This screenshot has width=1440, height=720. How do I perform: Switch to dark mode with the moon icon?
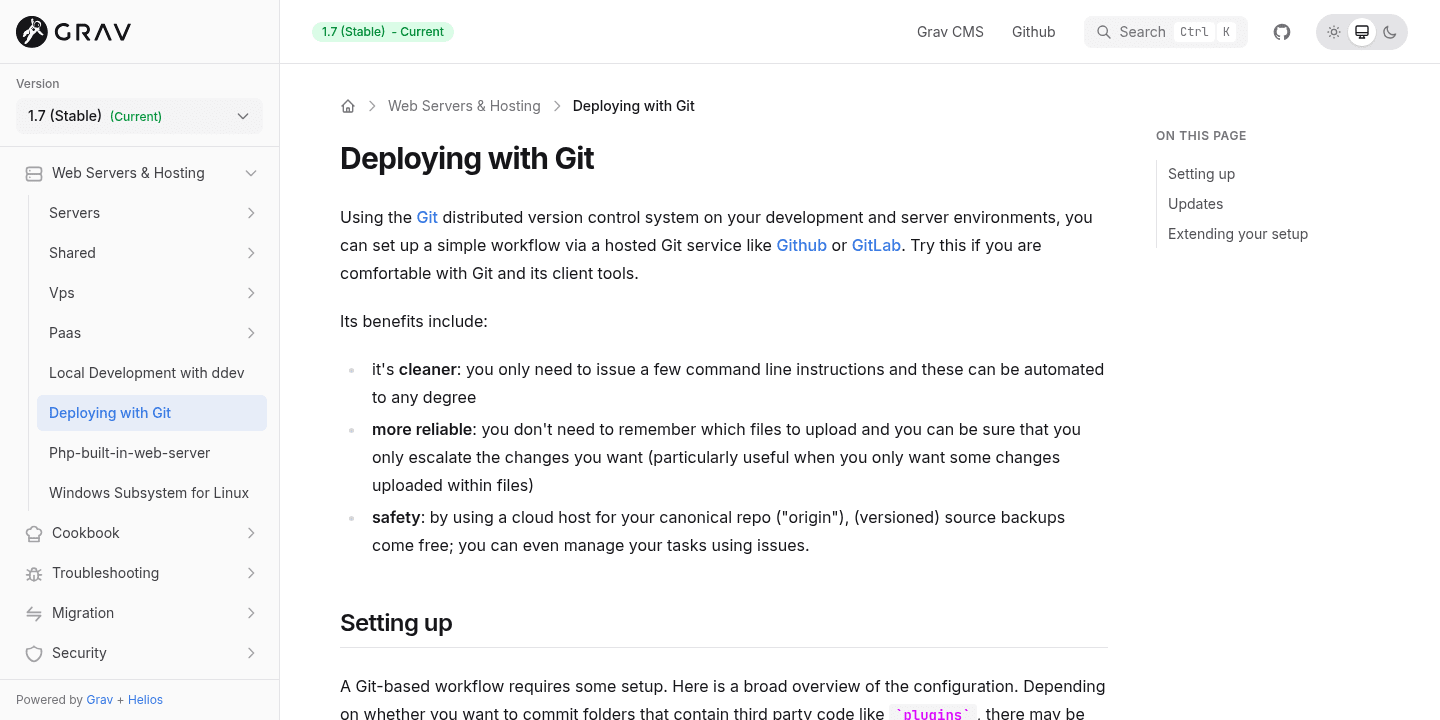coord(1390,31)
